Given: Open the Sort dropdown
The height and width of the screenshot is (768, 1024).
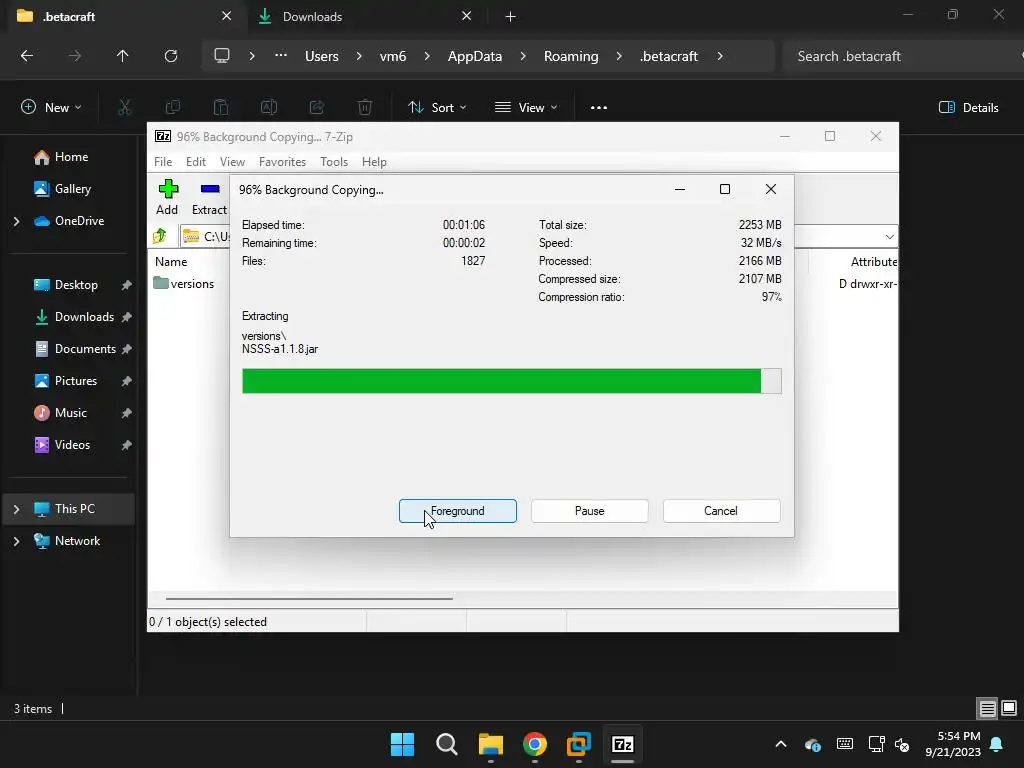Looking at the screenshot, I should click(x=437, y=108).
